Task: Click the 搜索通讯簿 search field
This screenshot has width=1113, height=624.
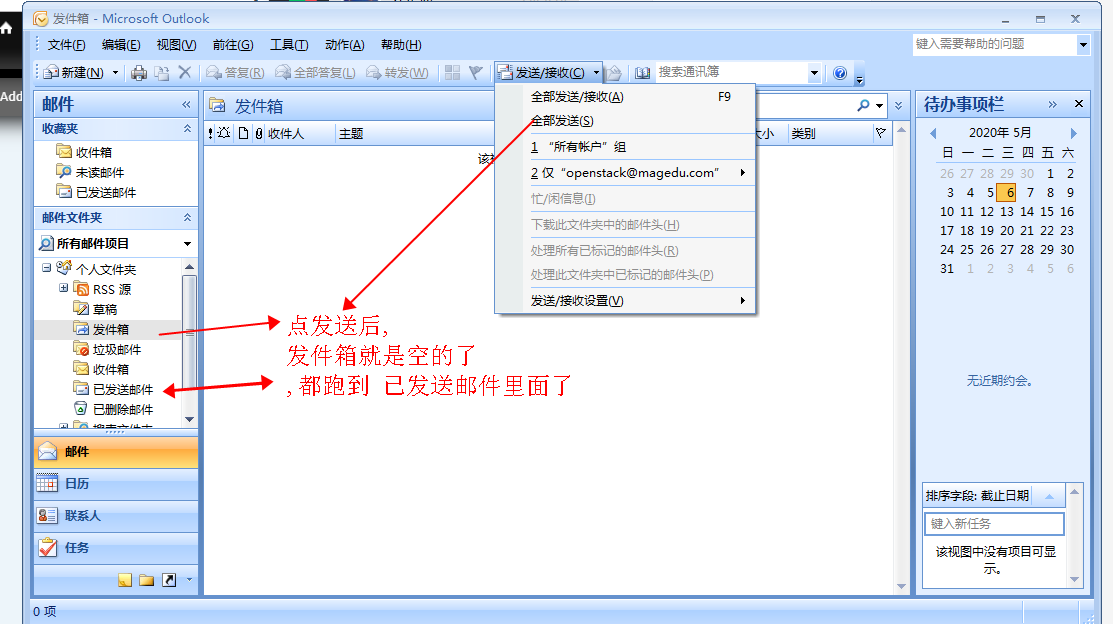Action: 731,72
